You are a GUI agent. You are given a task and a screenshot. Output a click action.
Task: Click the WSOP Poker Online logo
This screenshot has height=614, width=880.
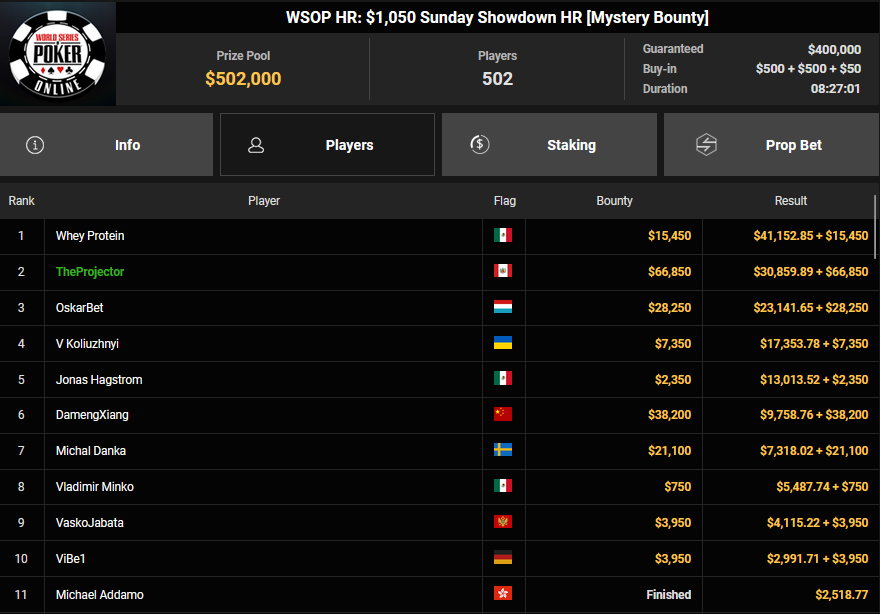(x=57, y=53)
